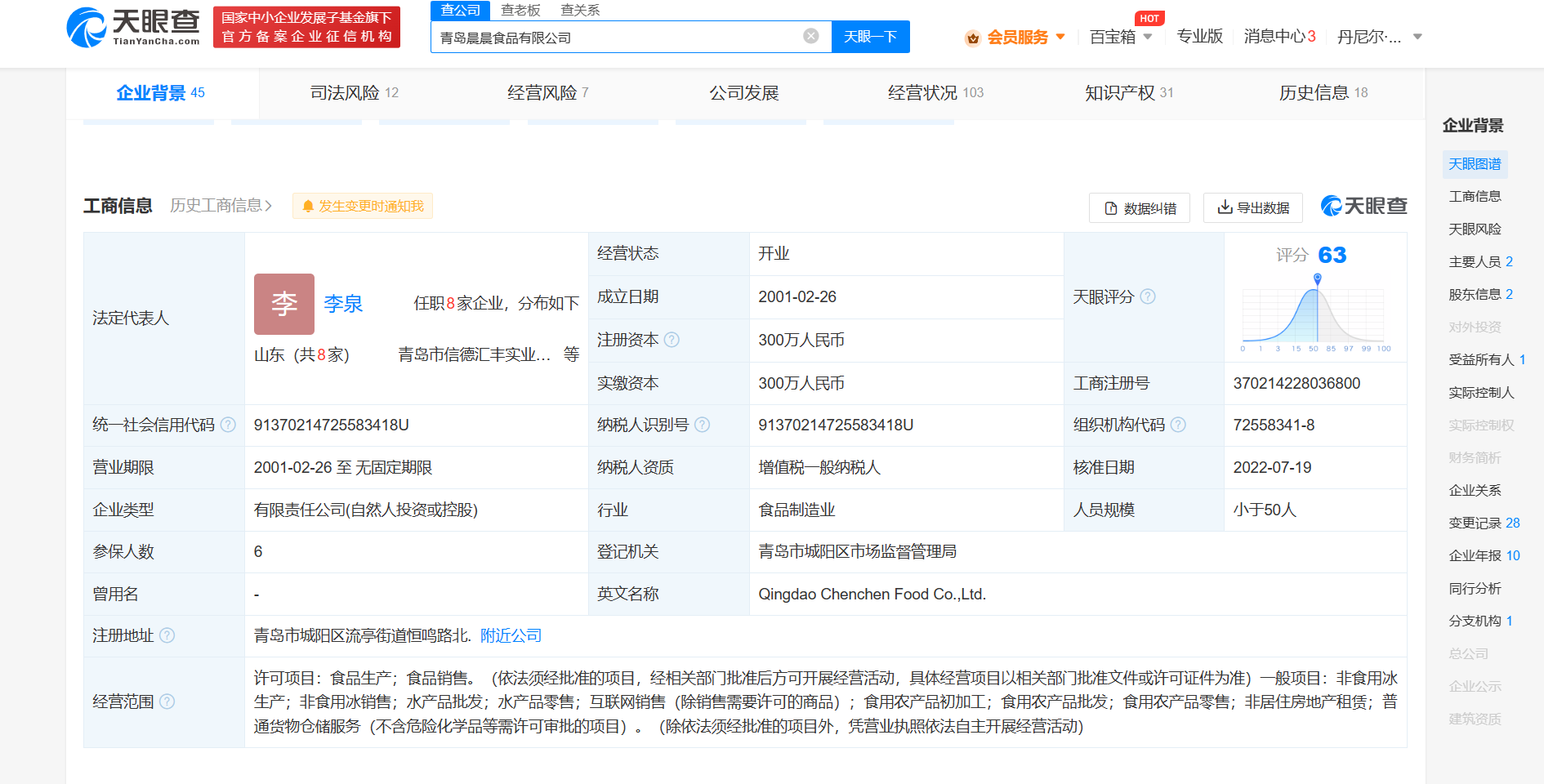This screenshot has height=784, width=1544.
Task: Select the 经营风险 tab
Action: [548, 93]
